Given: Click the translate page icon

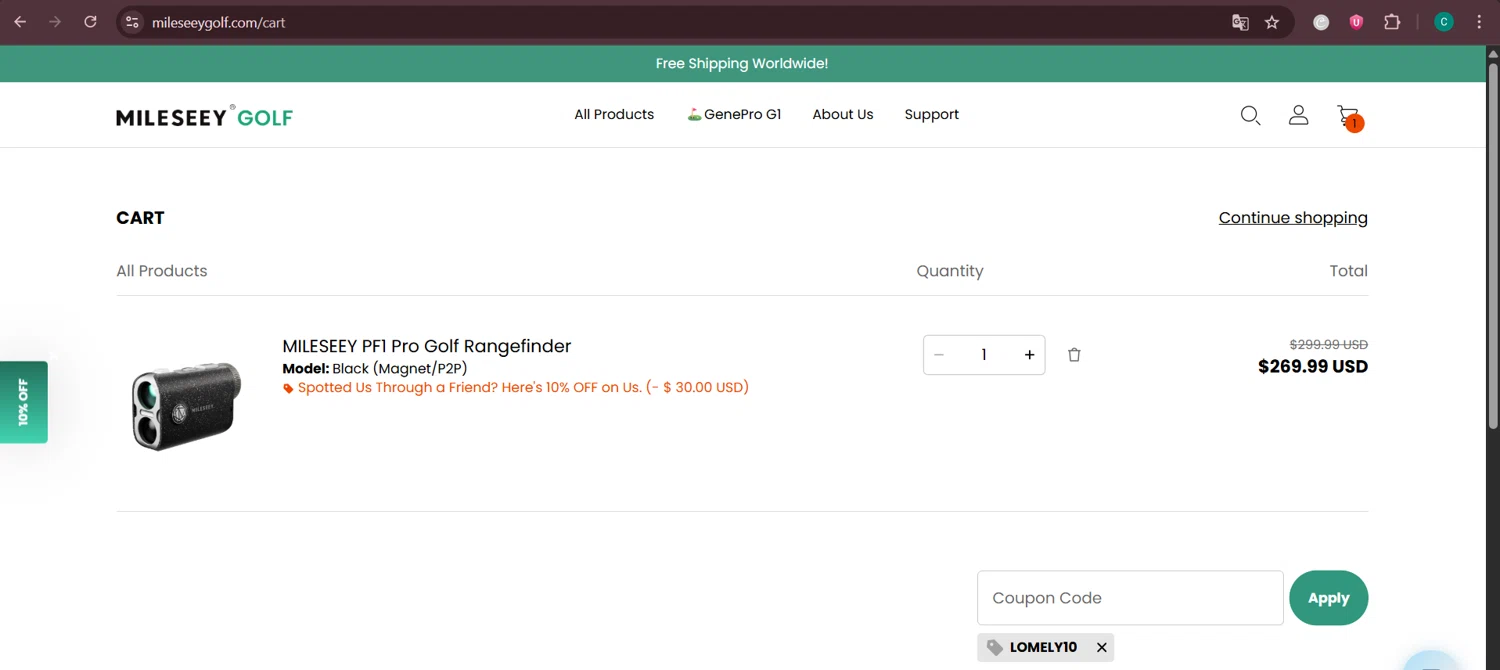Looking at the screenshot, I should pyautogui.click(x=1240, y=22).
